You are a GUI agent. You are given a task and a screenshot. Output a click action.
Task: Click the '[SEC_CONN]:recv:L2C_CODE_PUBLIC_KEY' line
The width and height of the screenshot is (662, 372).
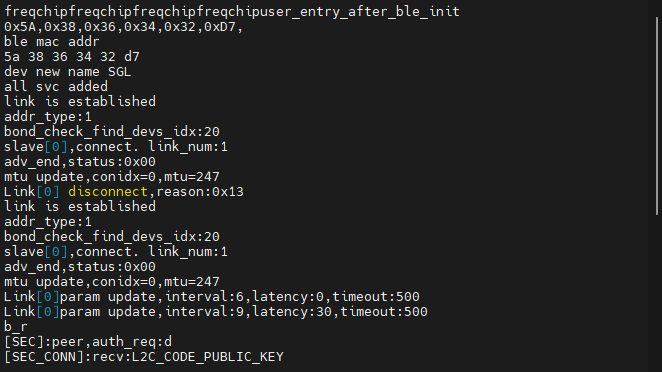tap(144, 357)
